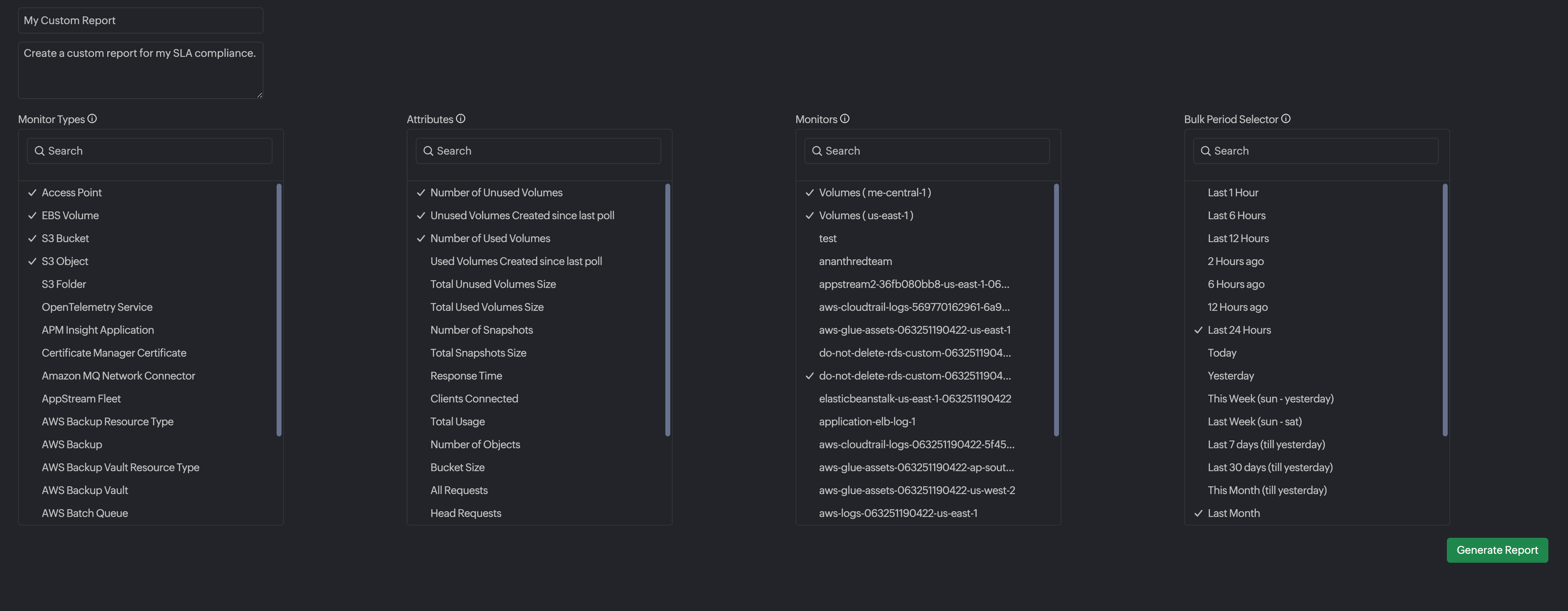The height and width of the screenshot is (611, 1568).
Task: Click the info icon beside Monitors label
Action: (845, 119)
